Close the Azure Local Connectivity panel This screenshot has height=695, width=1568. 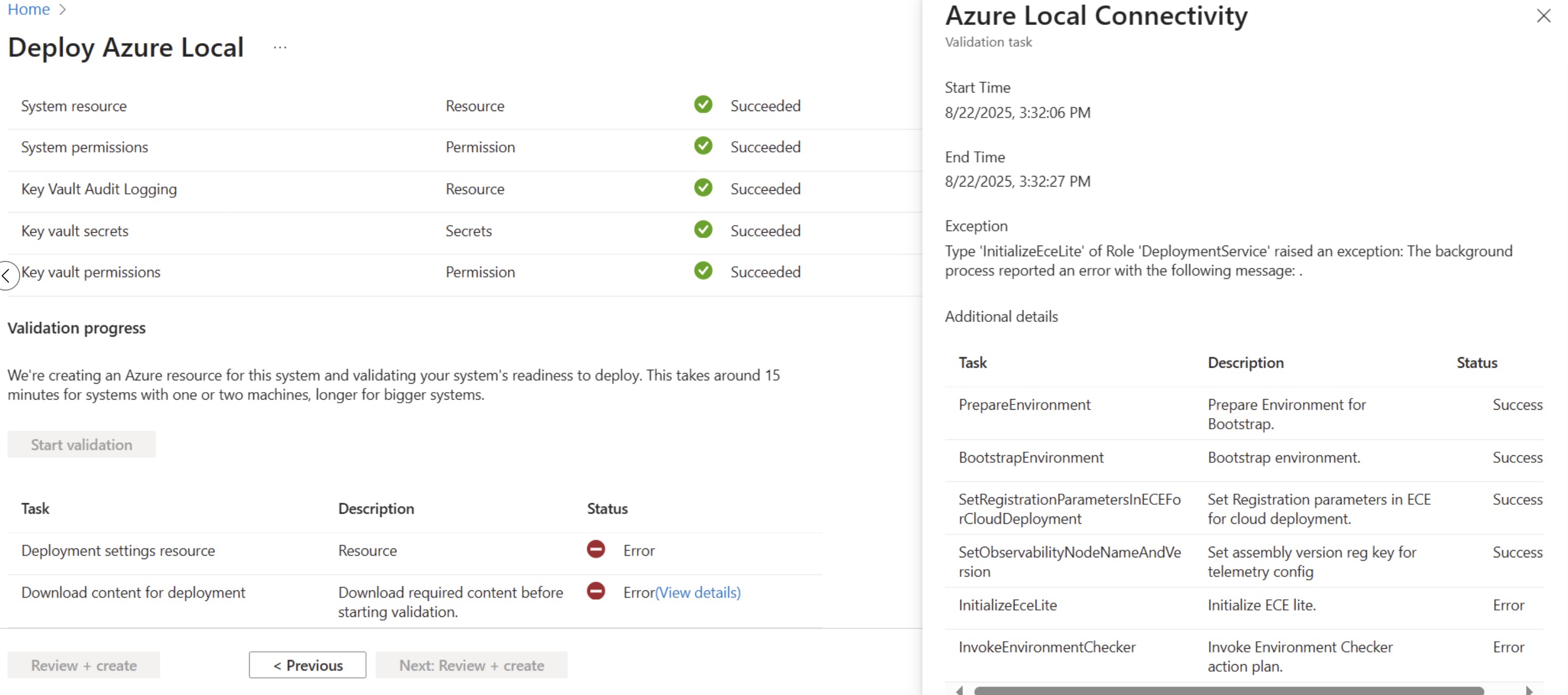(x=1543, y=16)
